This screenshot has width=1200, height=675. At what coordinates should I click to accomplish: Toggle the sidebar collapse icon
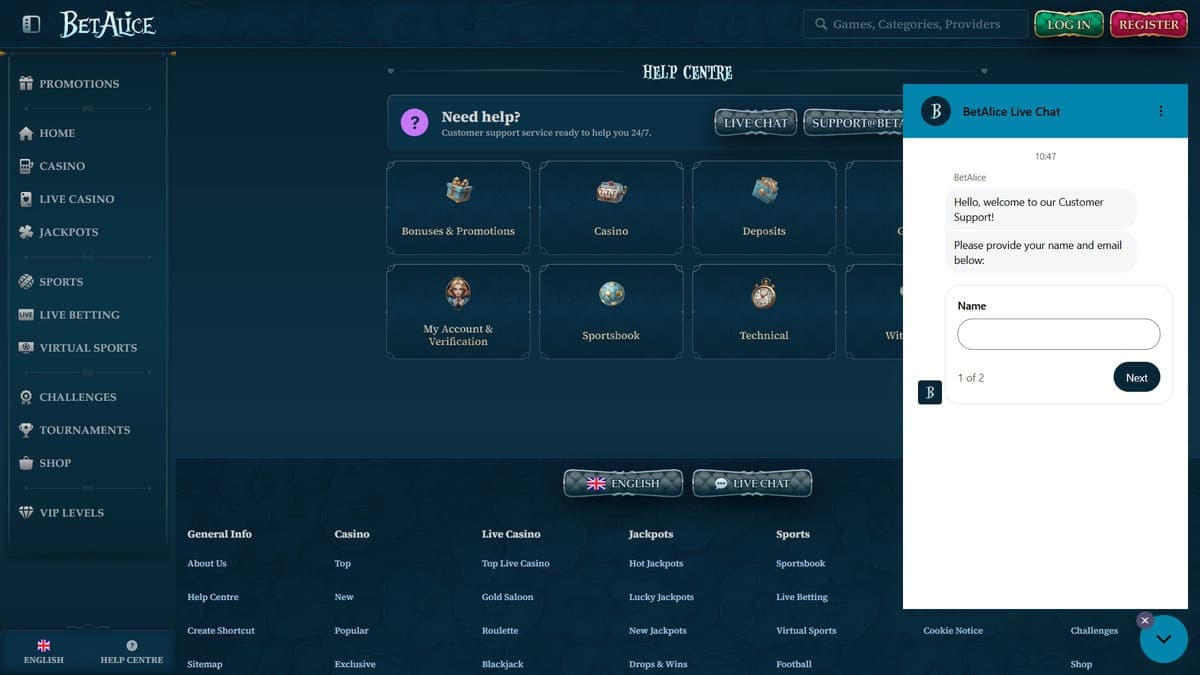click(31, 23)
